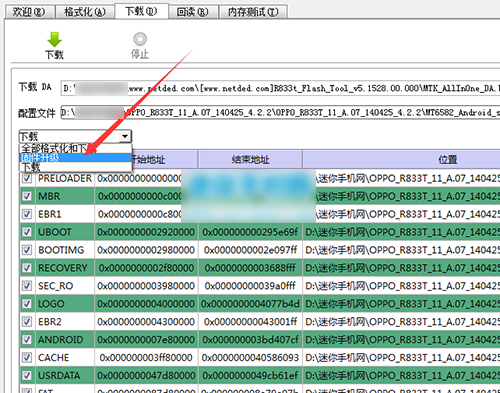Choose 全部格式化和下载 from the dropdown list
This screenshot has width=500, height=393.
[75, 148]
